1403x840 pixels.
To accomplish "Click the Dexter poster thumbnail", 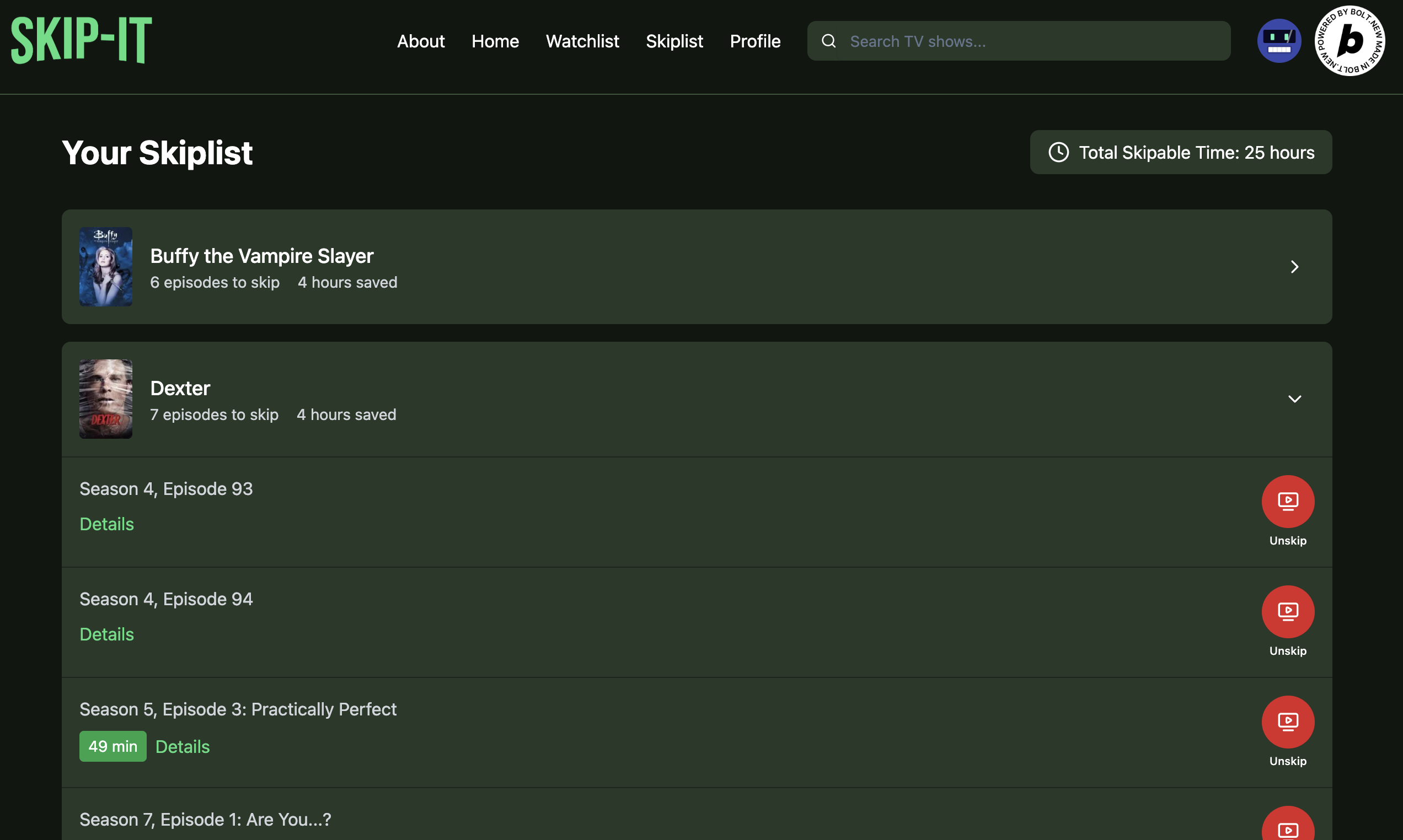I will pyautogui.click(x=106, y=399).
